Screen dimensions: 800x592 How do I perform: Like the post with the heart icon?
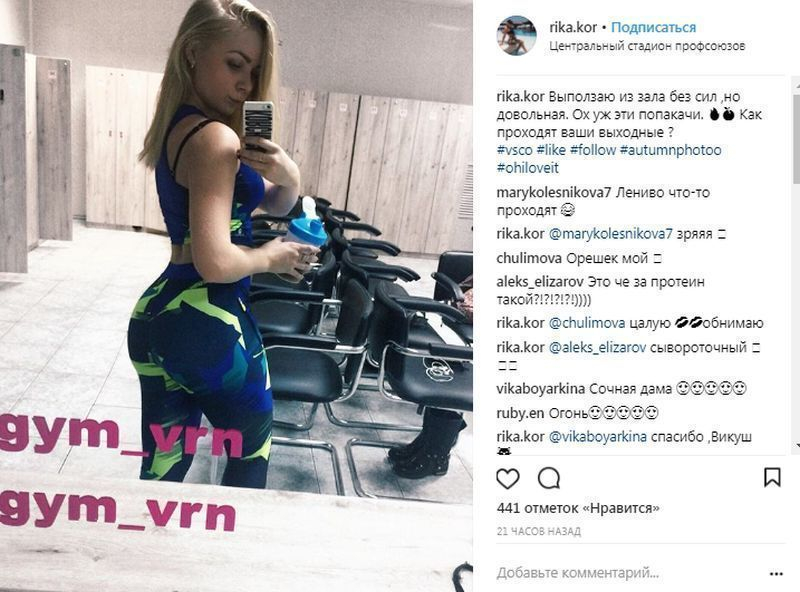coord(508,479)
